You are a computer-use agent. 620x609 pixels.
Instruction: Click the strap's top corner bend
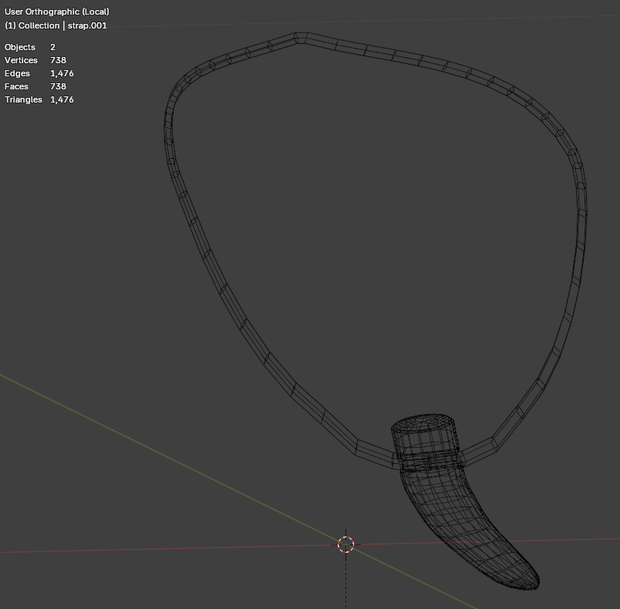pos(301,38)
